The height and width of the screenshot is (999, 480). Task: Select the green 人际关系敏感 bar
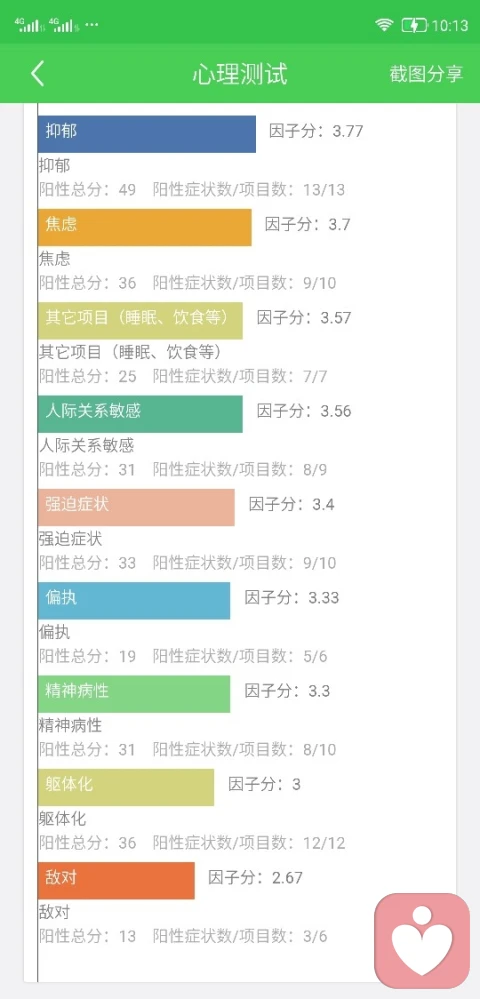(x=140, y=413)
